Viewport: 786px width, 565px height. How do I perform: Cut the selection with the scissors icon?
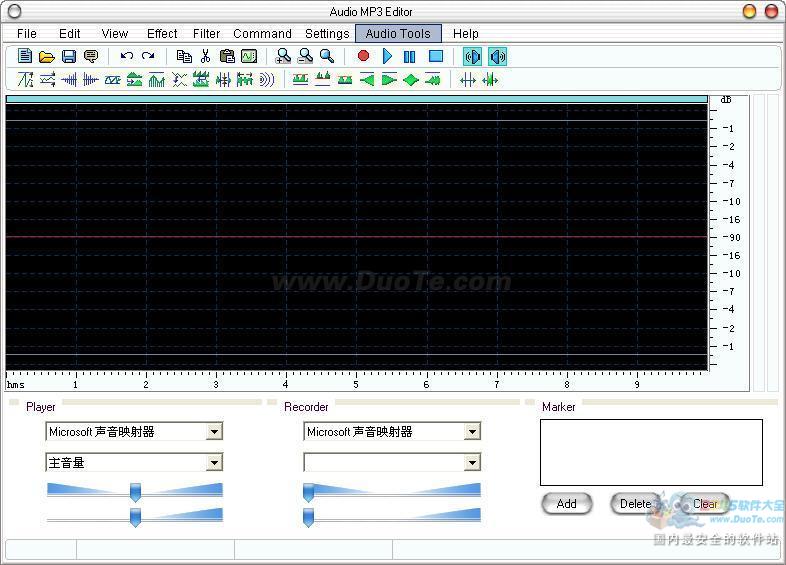click(x=205, y=56)
